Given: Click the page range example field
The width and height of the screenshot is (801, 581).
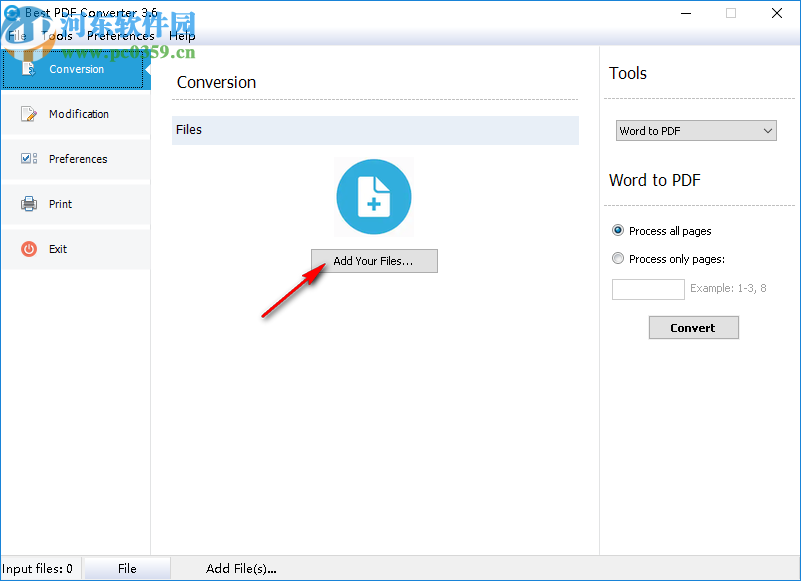Looking at the screenshot, I should tap(647, 289).
